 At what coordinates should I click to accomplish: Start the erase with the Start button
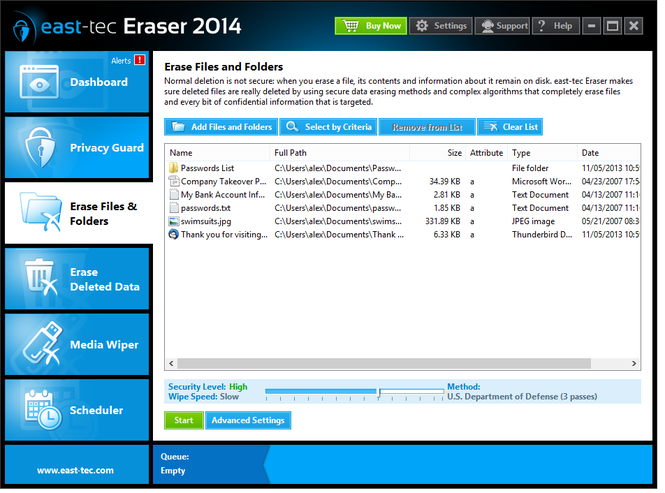pyautogui.click(x=184, y=420)
